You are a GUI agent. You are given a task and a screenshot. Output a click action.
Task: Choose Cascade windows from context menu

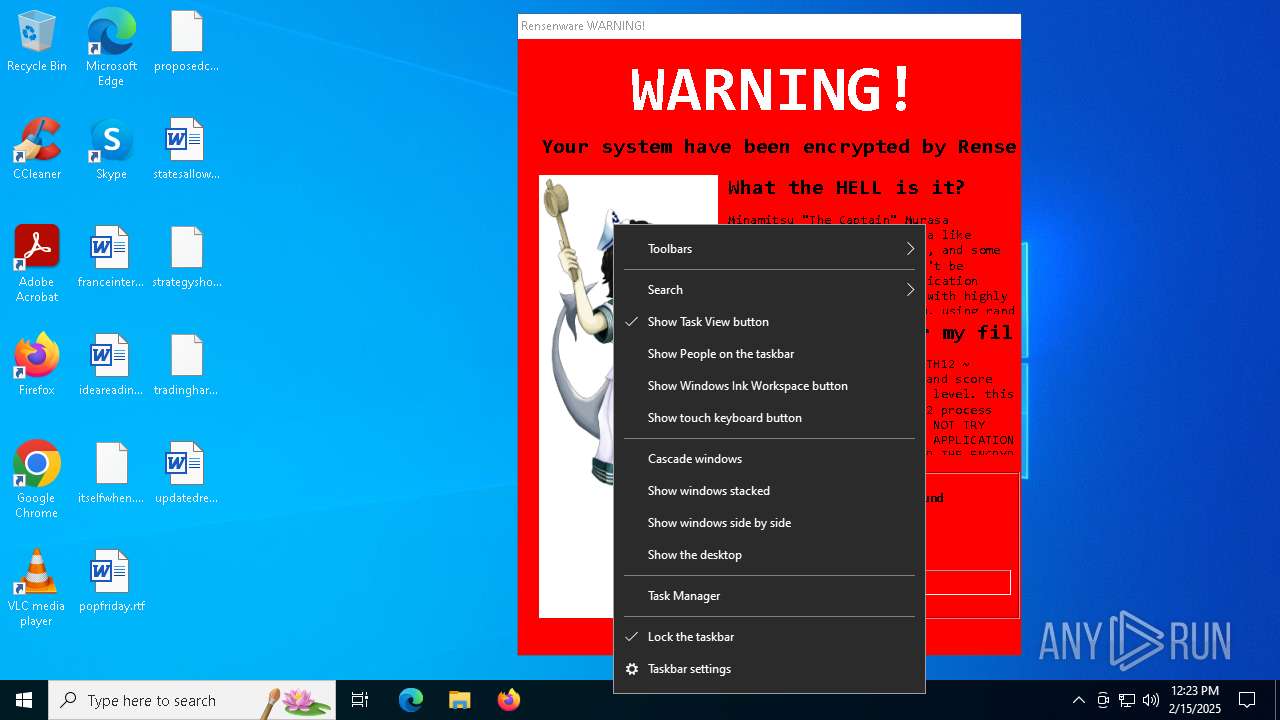tap(769, 459)
